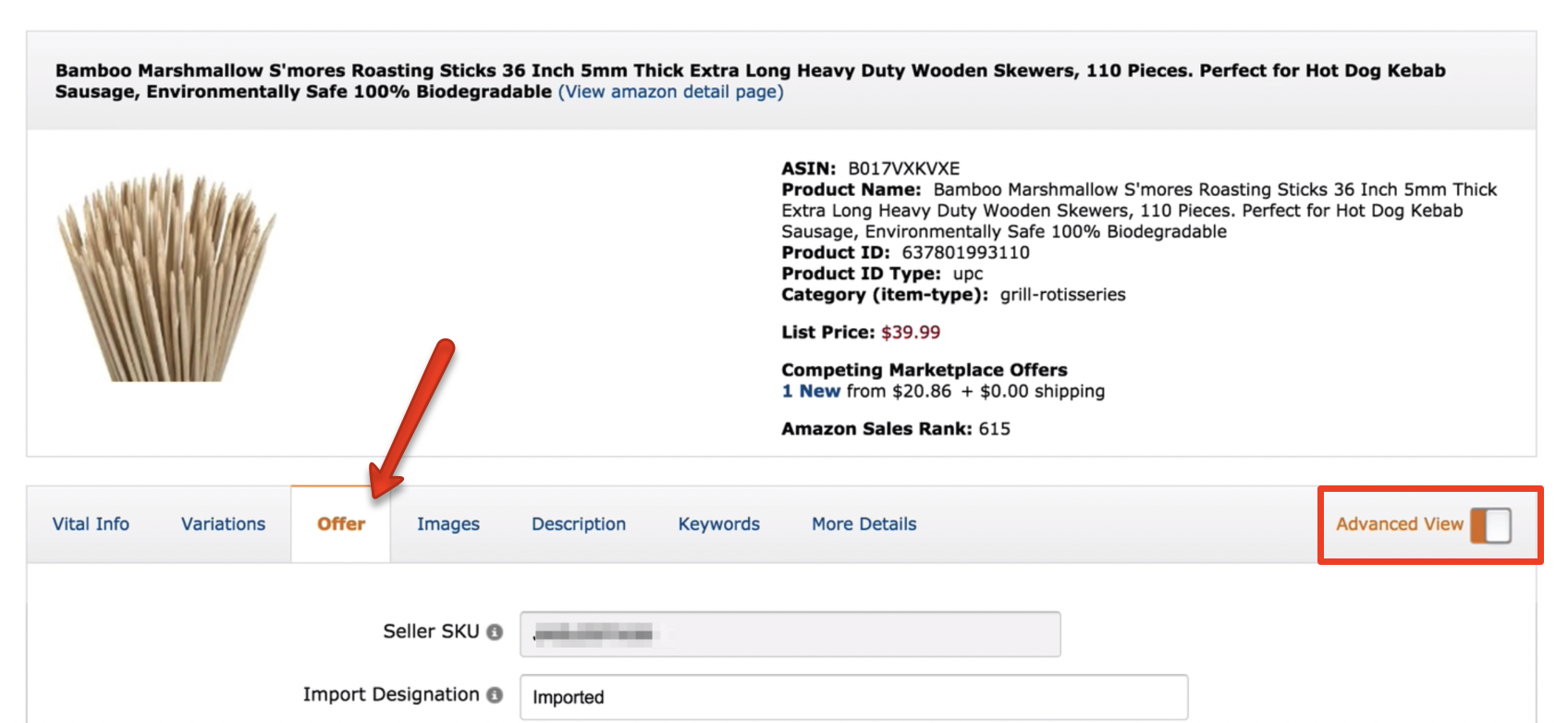Switch to the Variations tab
Viewport: 1568px width, 723px height.
(x=223, y=524)
